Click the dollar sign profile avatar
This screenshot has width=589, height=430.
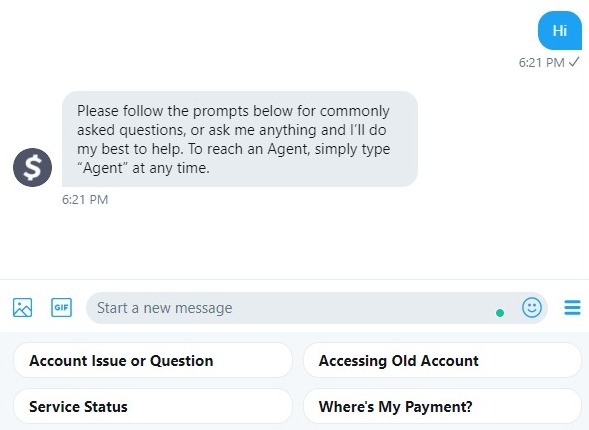33,167
